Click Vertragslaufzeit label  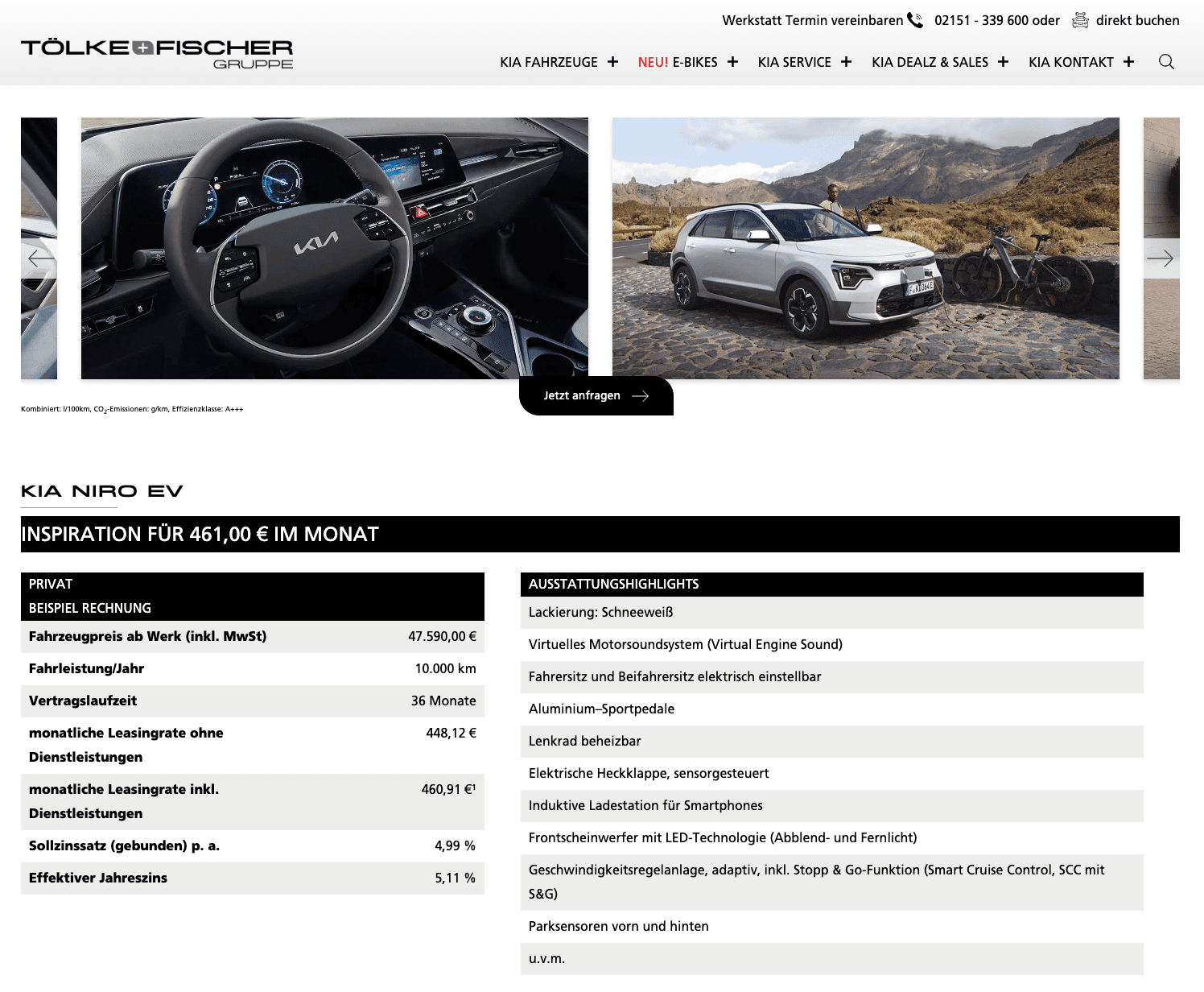[x=83, y=701]
